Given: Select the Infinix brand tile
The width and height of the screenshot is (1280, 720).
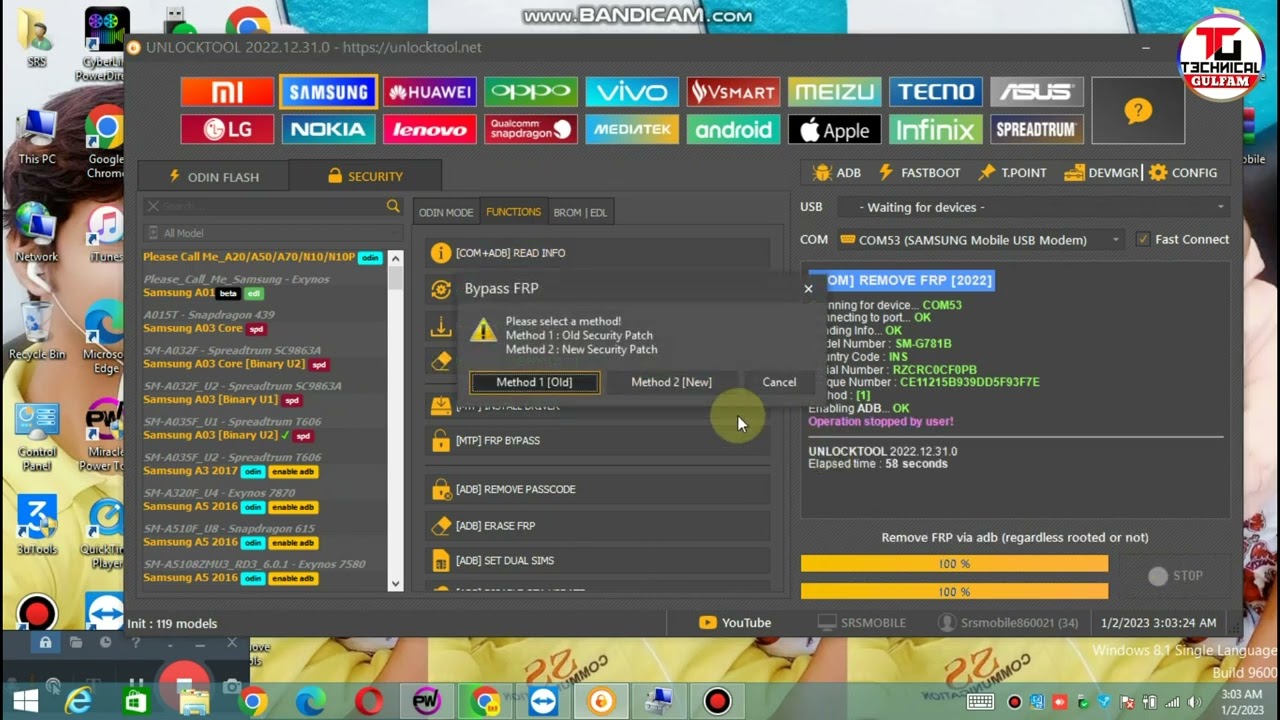Looking at the screenshot, I should tap(936, 129).
